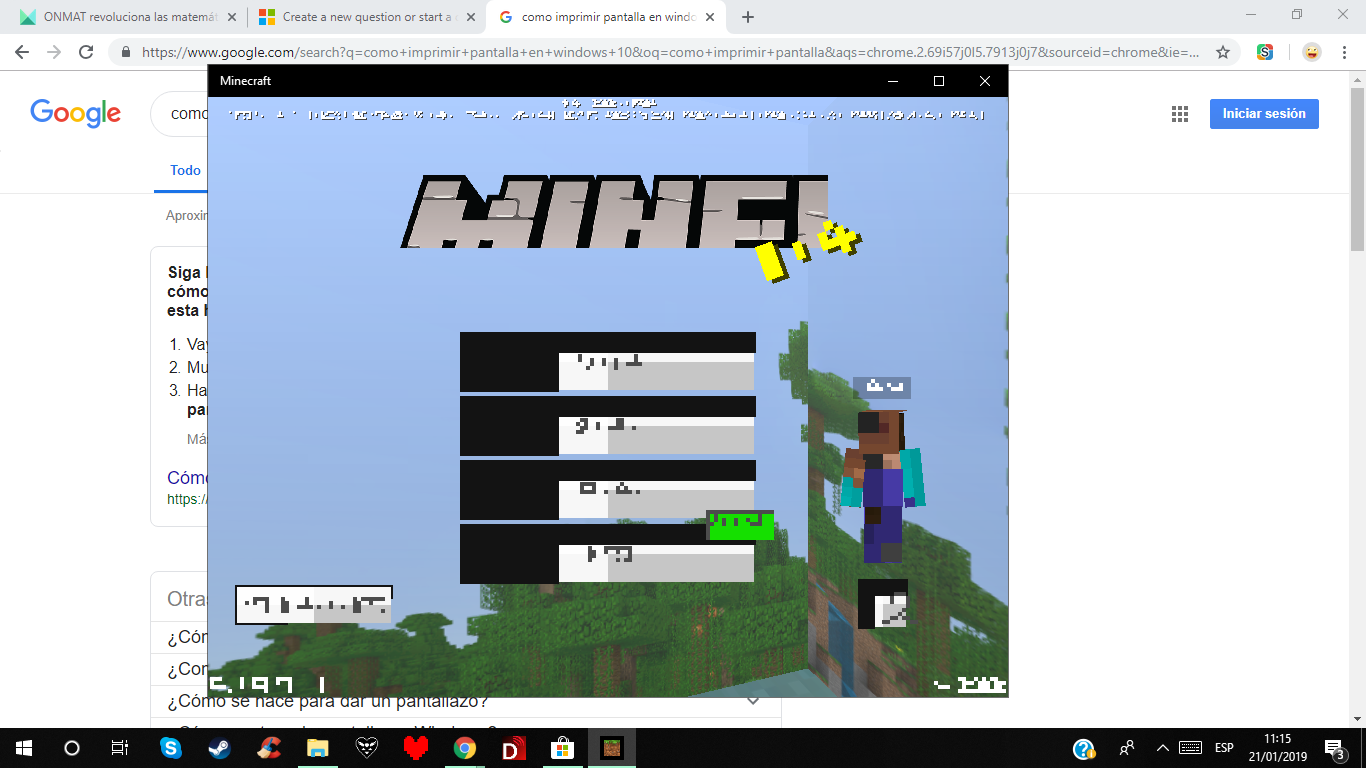
Task: Open Microsoft Store from the taskbar
Action: click(x=562, y=748)
